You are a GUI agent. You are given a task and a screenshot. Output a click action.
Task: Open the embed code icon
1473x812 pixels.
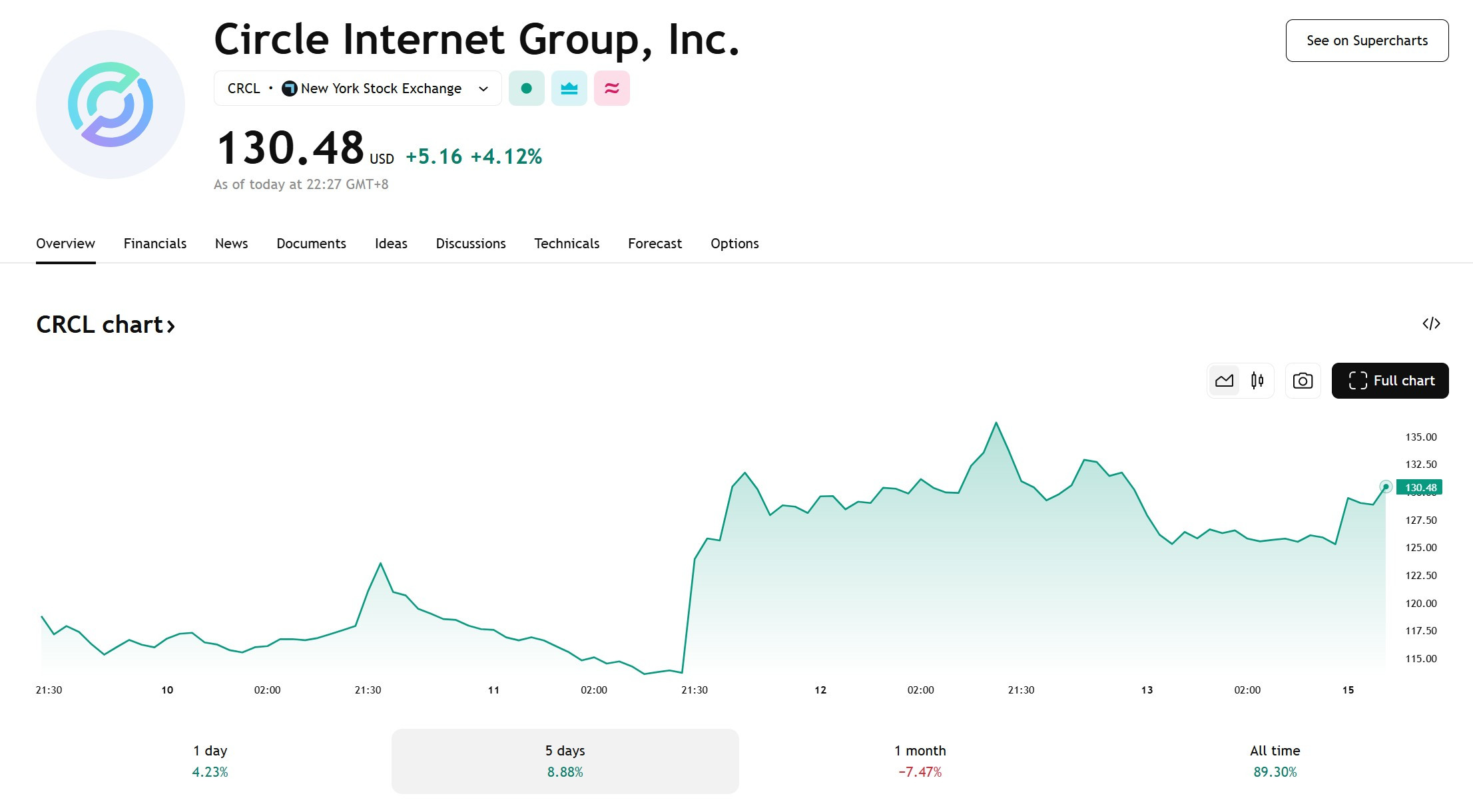coord(1431,323)
